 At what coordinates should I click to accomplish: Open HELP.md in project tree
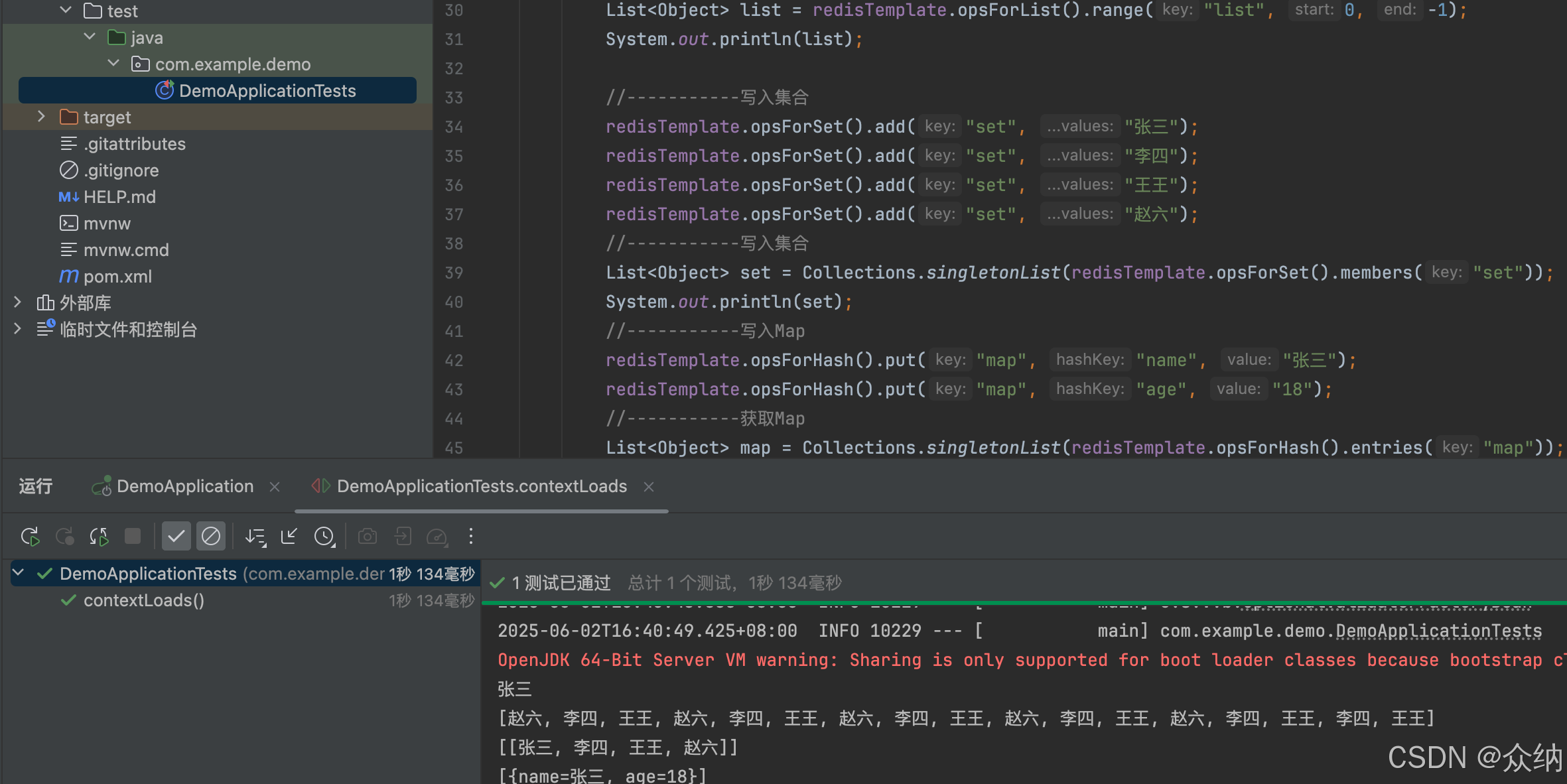point(119,197)
